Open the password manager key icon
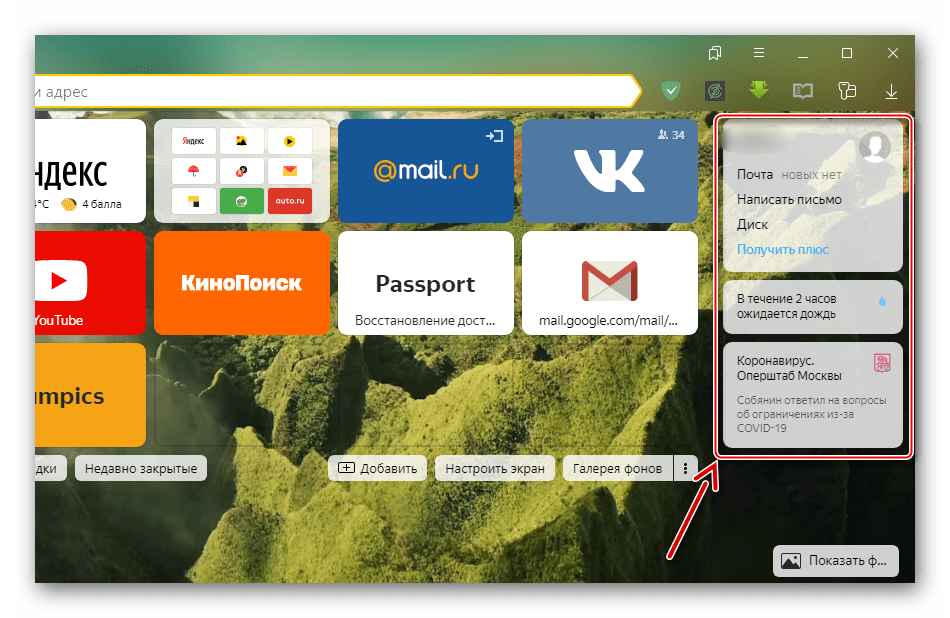 [x=847, y=91]
